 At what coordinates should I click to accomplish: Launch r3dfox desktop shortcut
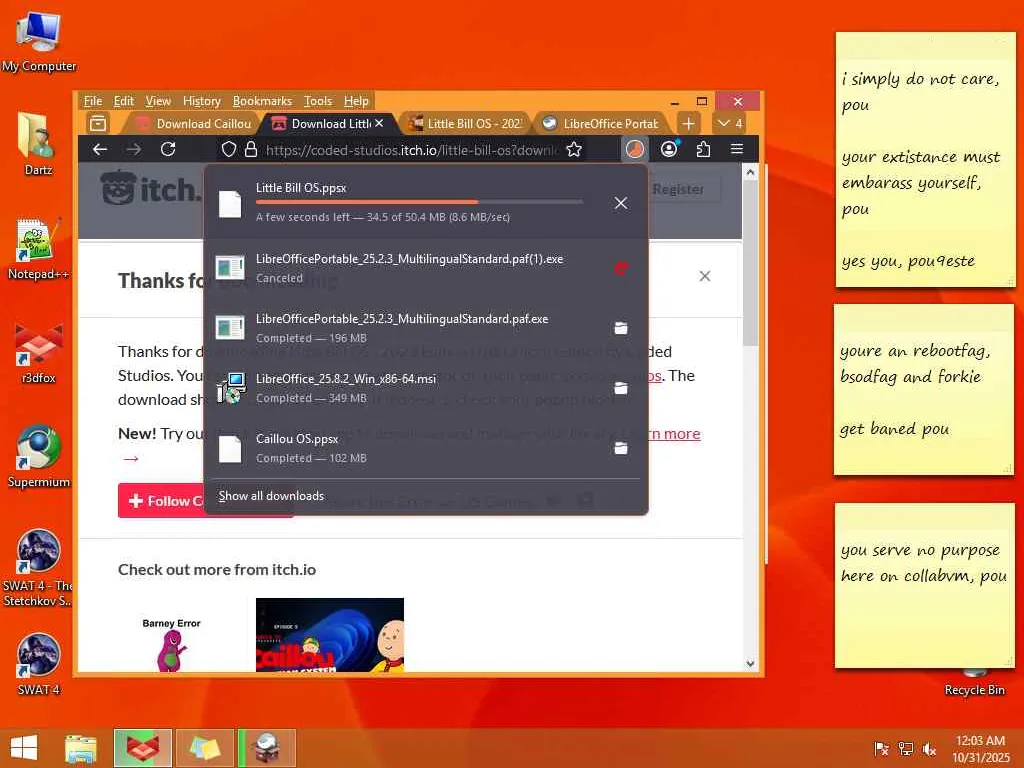pos(38,353)
